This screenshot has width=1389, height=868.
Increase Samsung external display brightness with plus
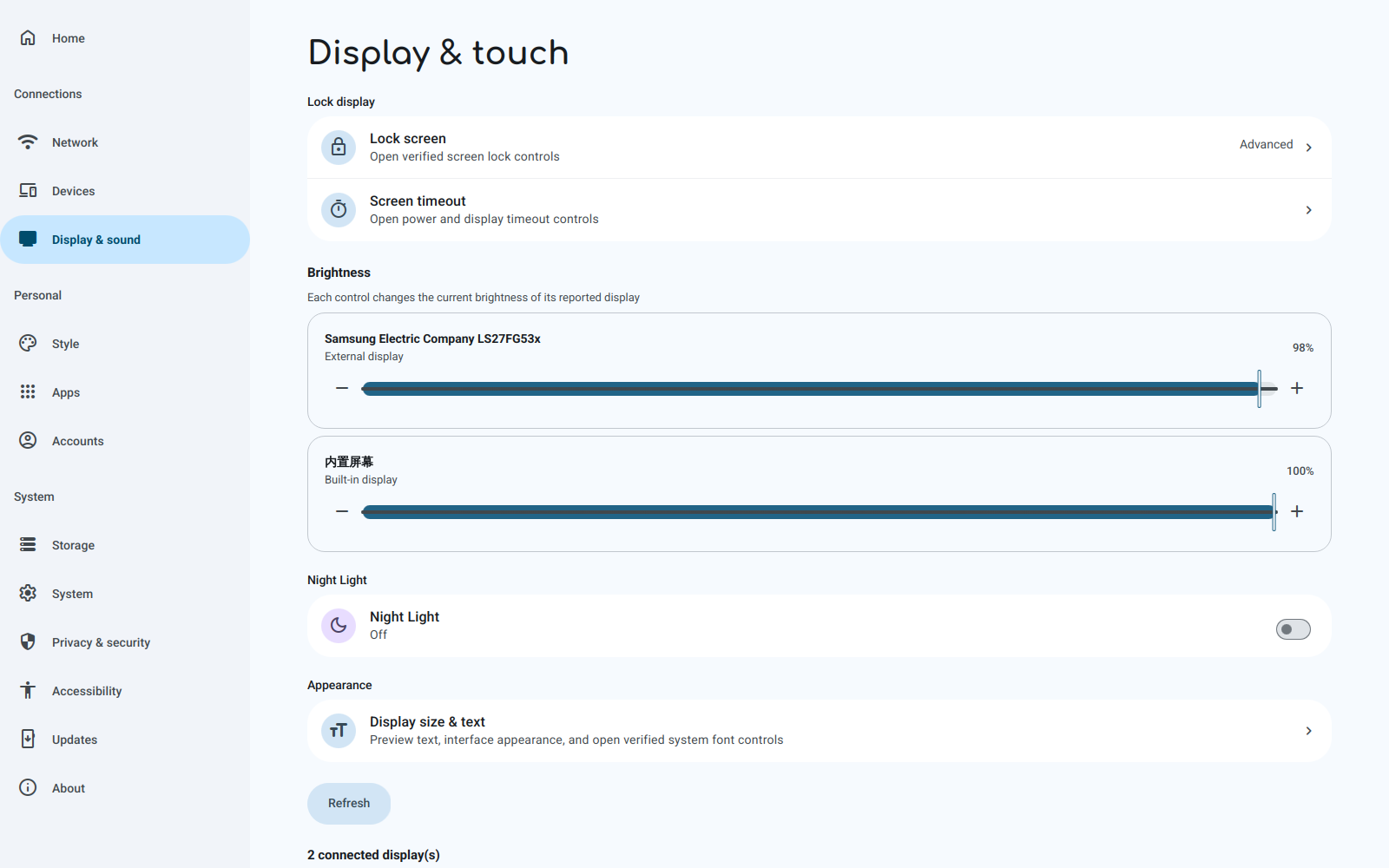(x=1297, y=388)
